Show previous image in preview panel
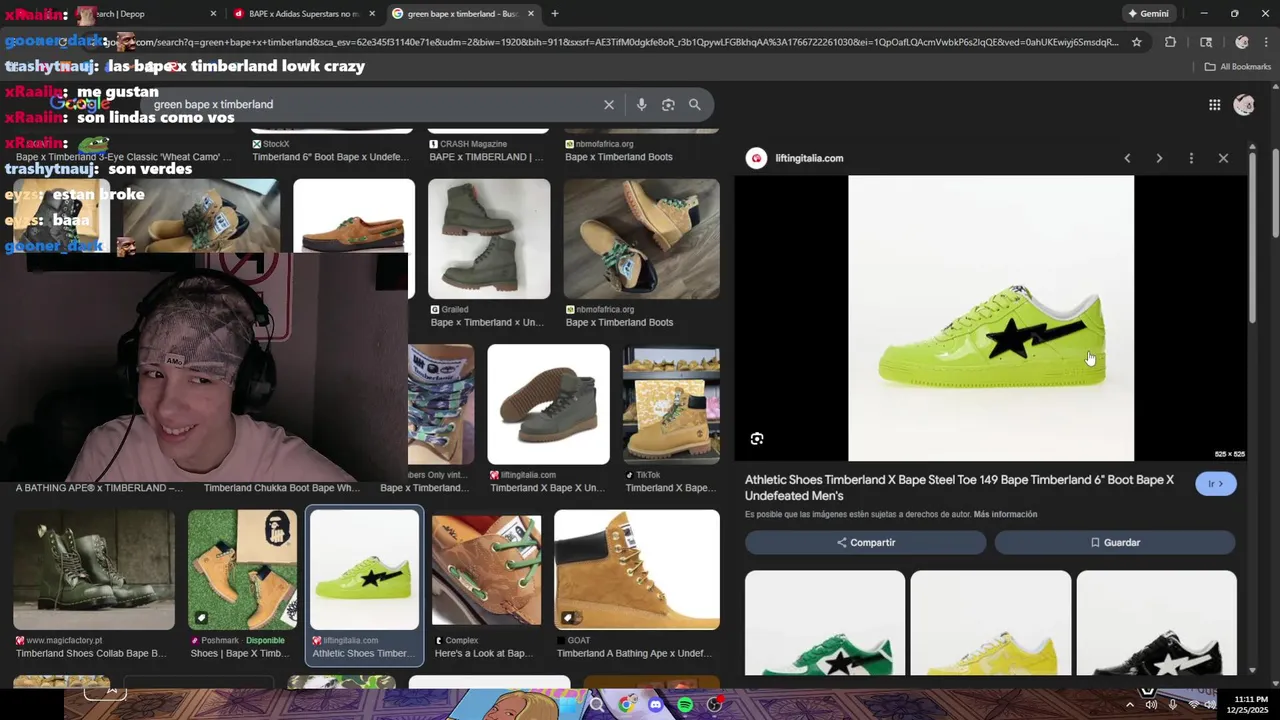This screenshot has width=1280, height=720. [1127, 158]
